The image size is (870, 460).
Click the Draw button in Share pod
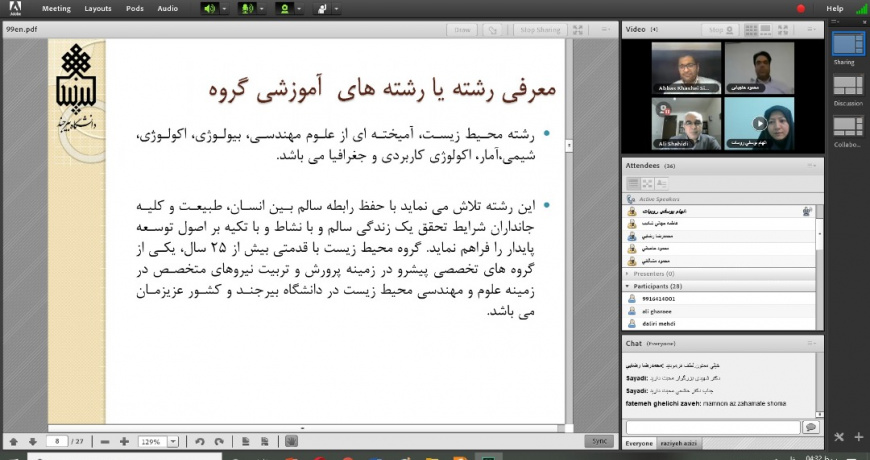[x=462, y=30]
